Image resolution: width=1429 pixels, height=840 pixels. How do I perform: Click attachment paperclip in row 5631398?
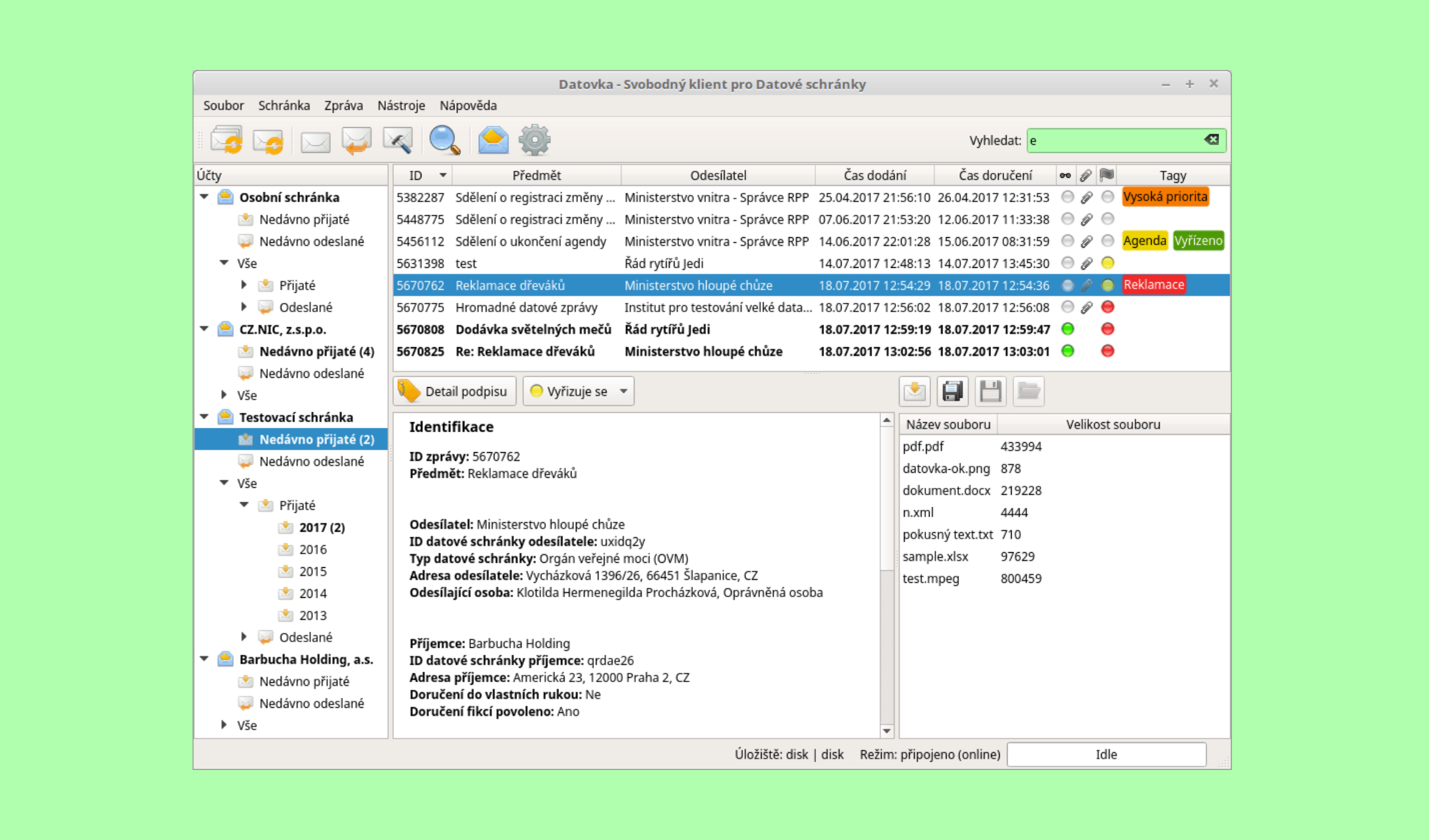pyautogui.click(x=1087, y=263)
